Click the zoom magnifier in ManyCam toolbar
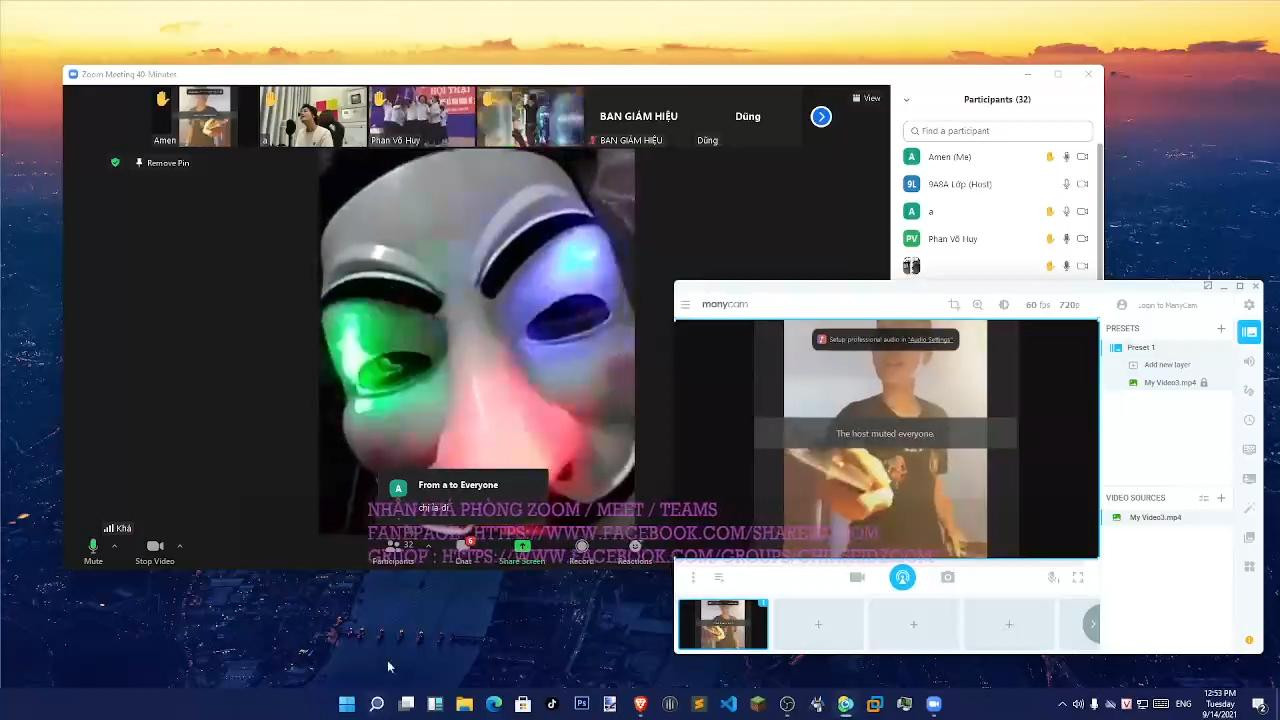1280x720 pixels. [x=978, y=305]
